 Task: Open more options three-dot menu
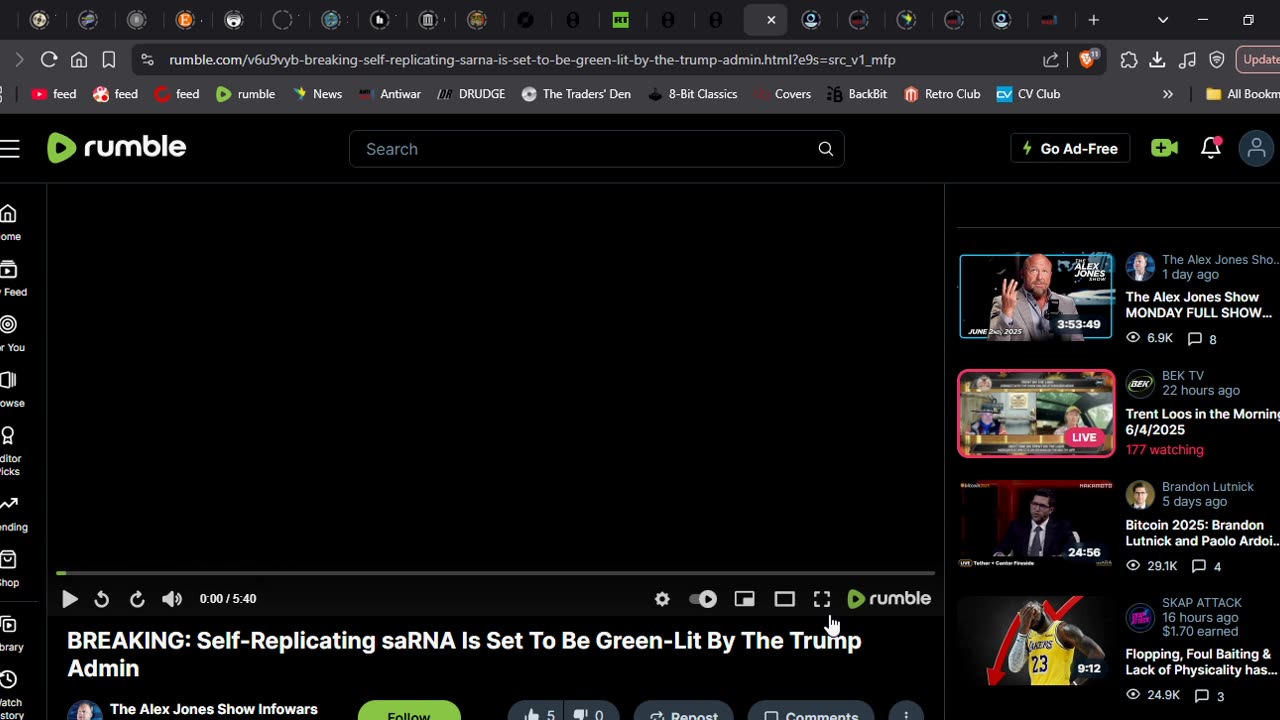click(x=906, y=714)
